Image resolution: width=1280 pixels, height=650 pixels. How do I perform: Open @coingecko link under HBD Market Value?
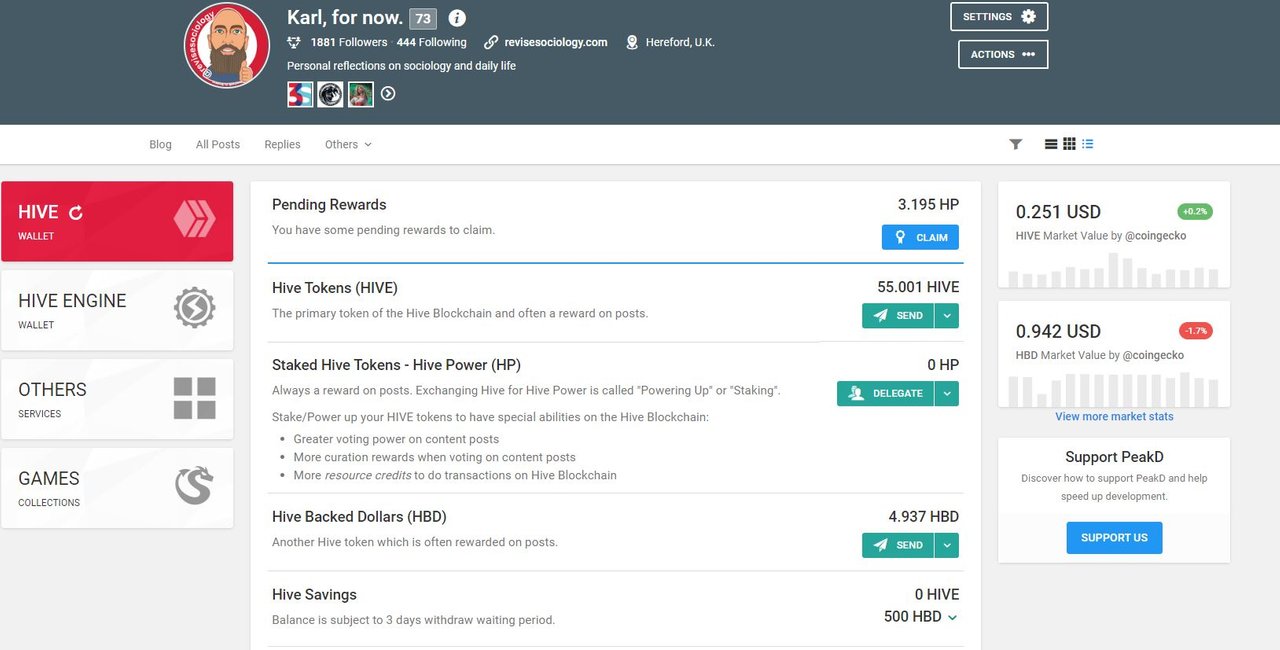pyautogui.click(x=1153, y=355)
